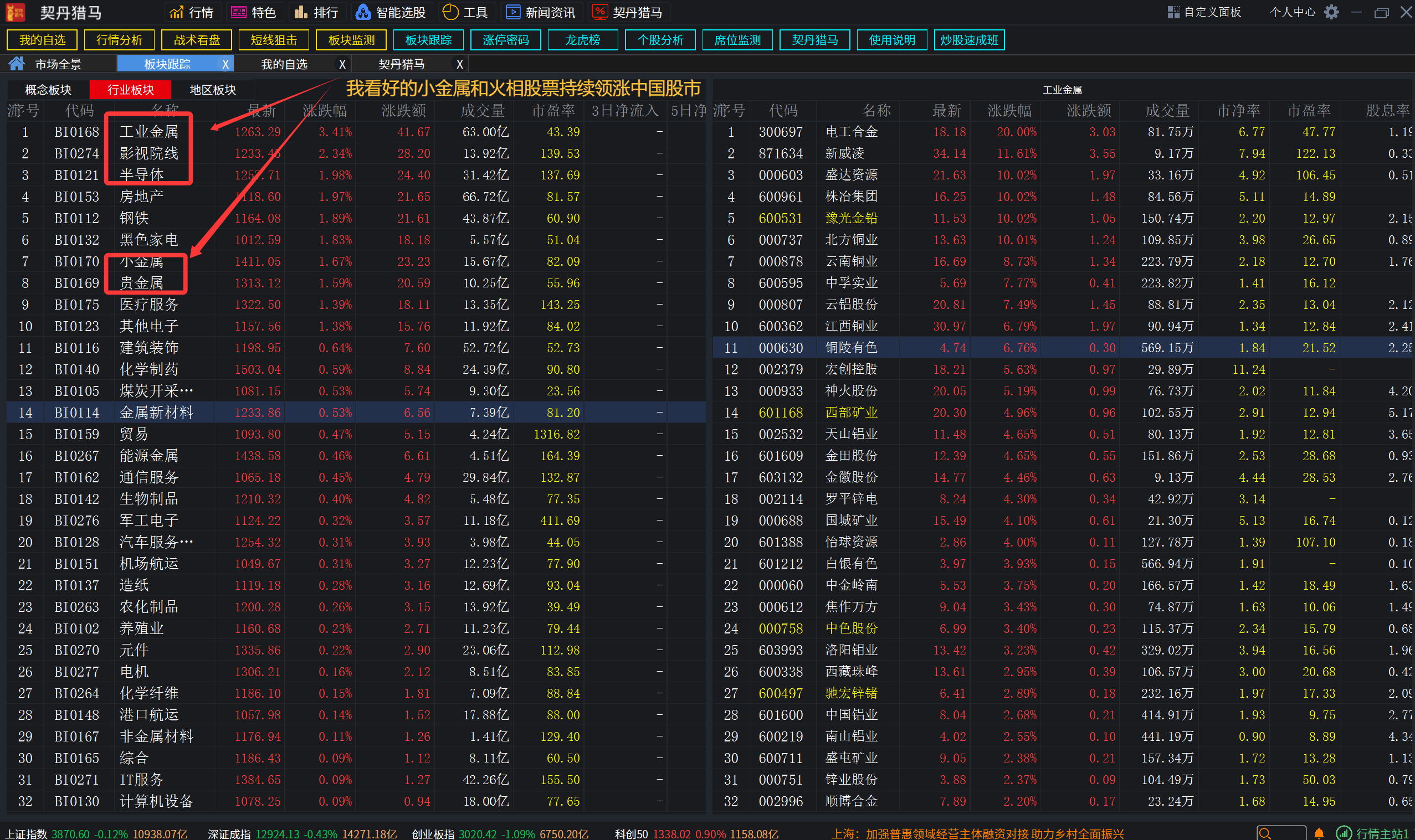Screen dimensions: 1415x840
Task: Click the 排行 bar chart icon
Action: [x=301, y=12]
